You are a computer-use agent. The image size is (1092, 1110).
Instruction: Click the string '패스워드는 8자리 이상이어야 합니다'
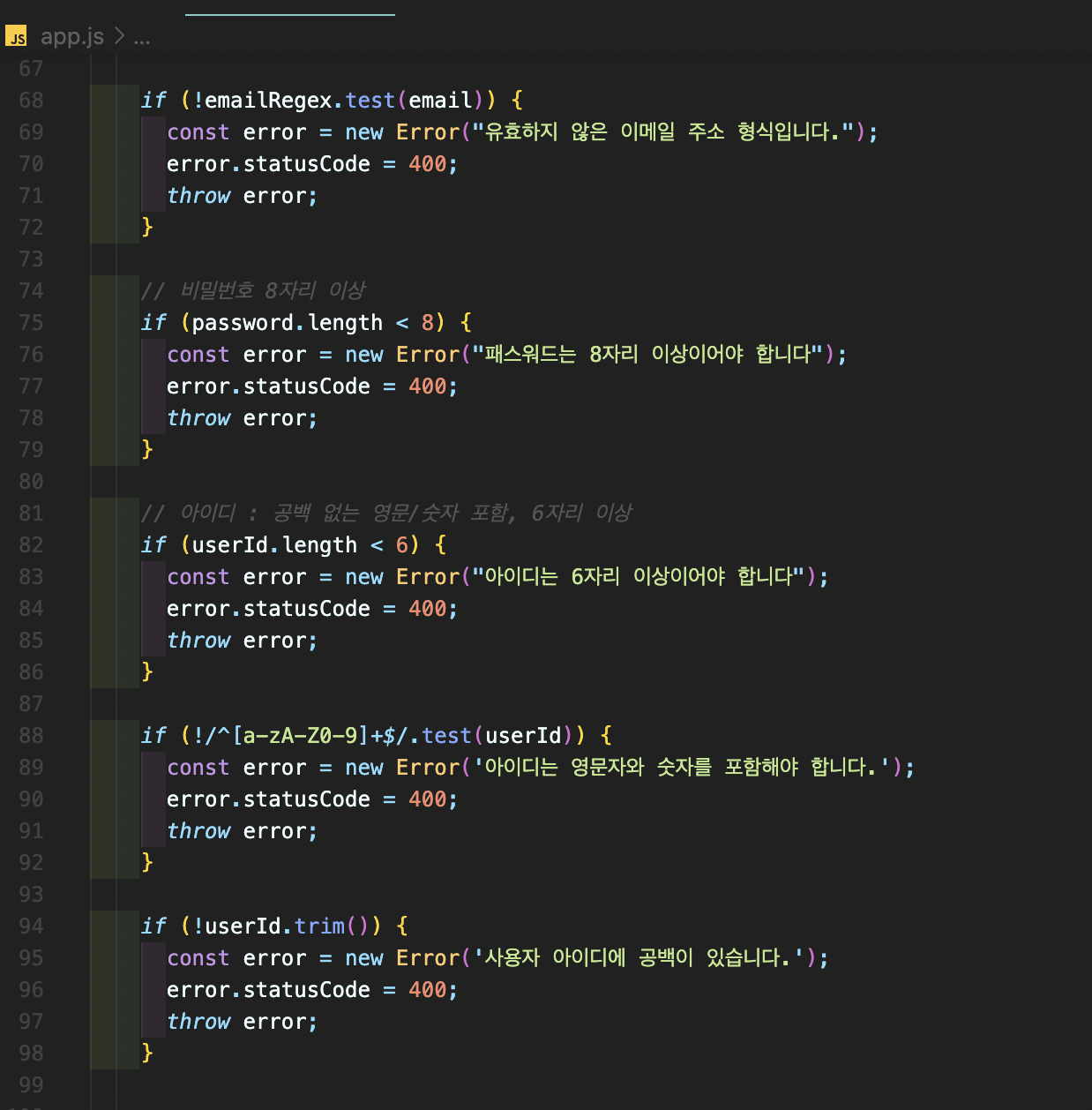click(647, 355)
